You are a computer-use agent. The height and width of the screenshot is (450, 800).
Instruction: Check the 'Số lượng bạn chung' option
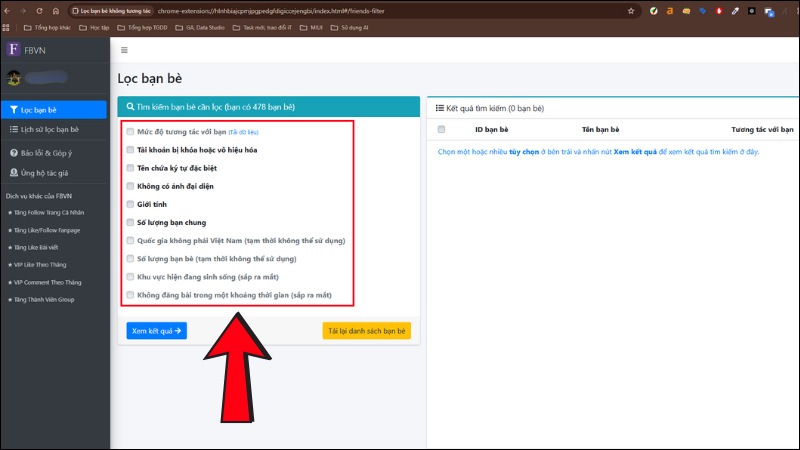click(x=130, y=222)
